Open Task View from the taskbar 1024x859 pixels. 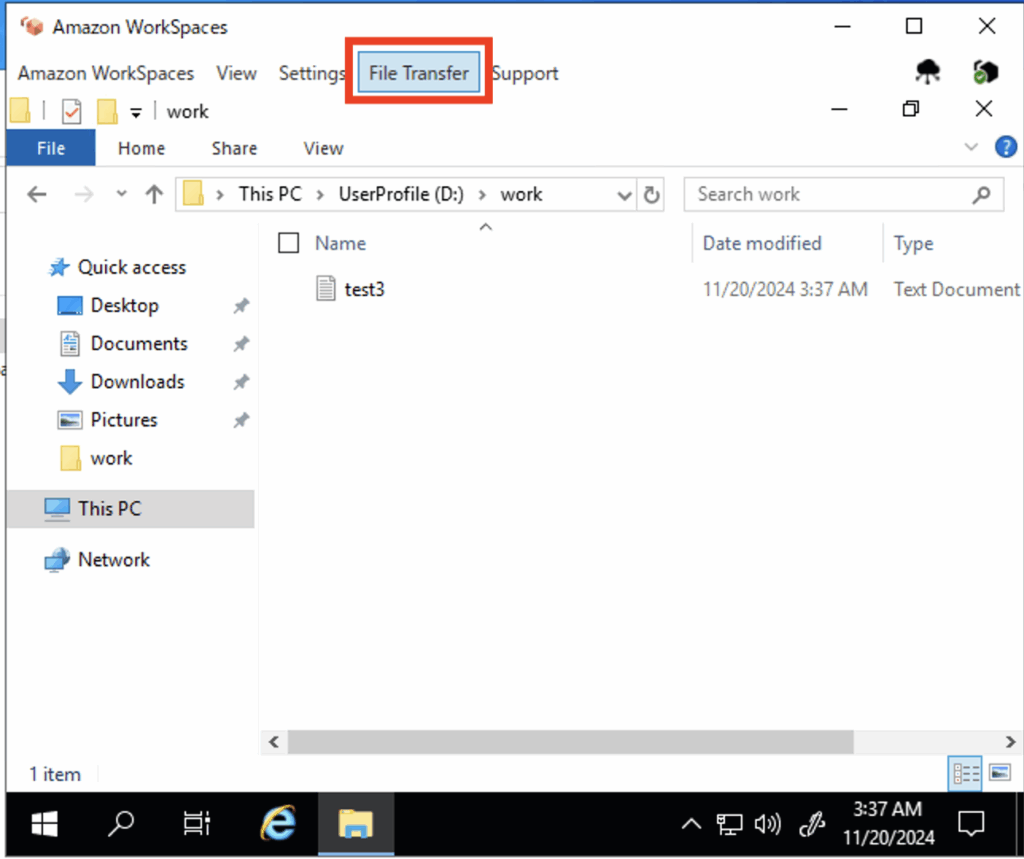pos(197,823)
